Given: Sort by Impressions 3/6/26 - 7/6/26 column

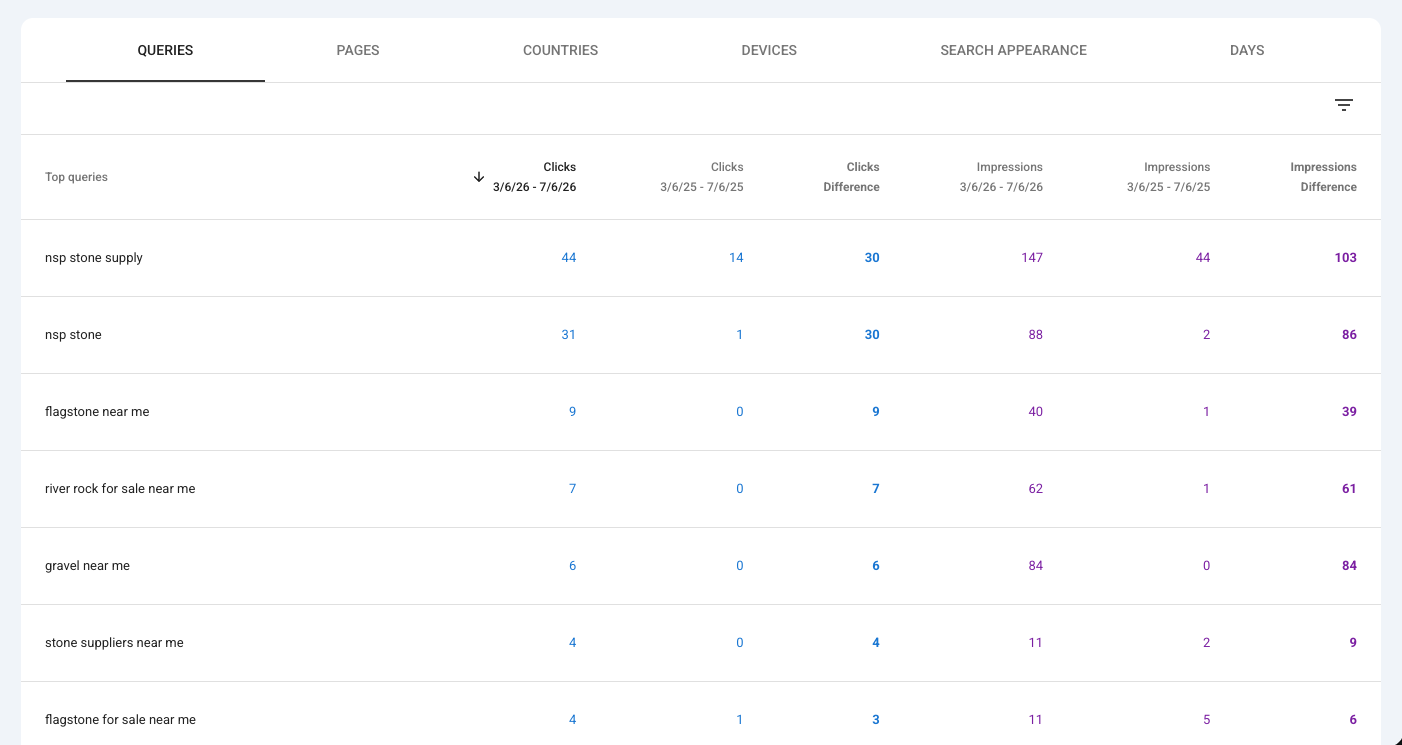Looking at the screenshot, I should (x=1001, y=177).
